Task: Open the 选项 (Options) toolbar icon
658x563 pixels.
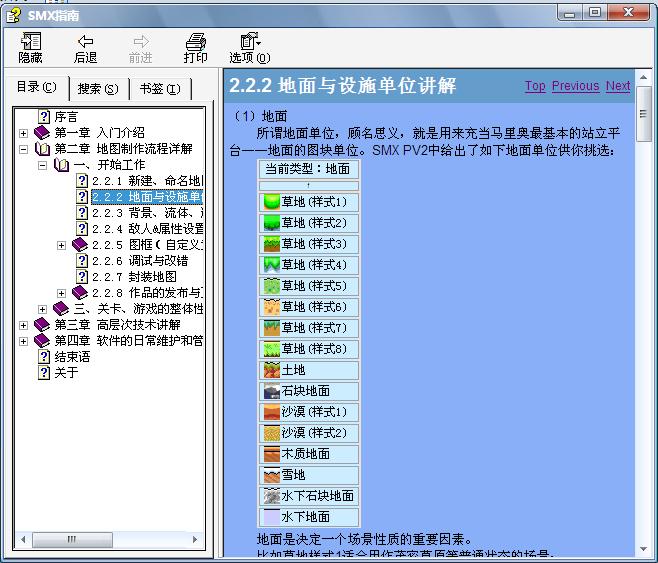Action: (250, 41)
